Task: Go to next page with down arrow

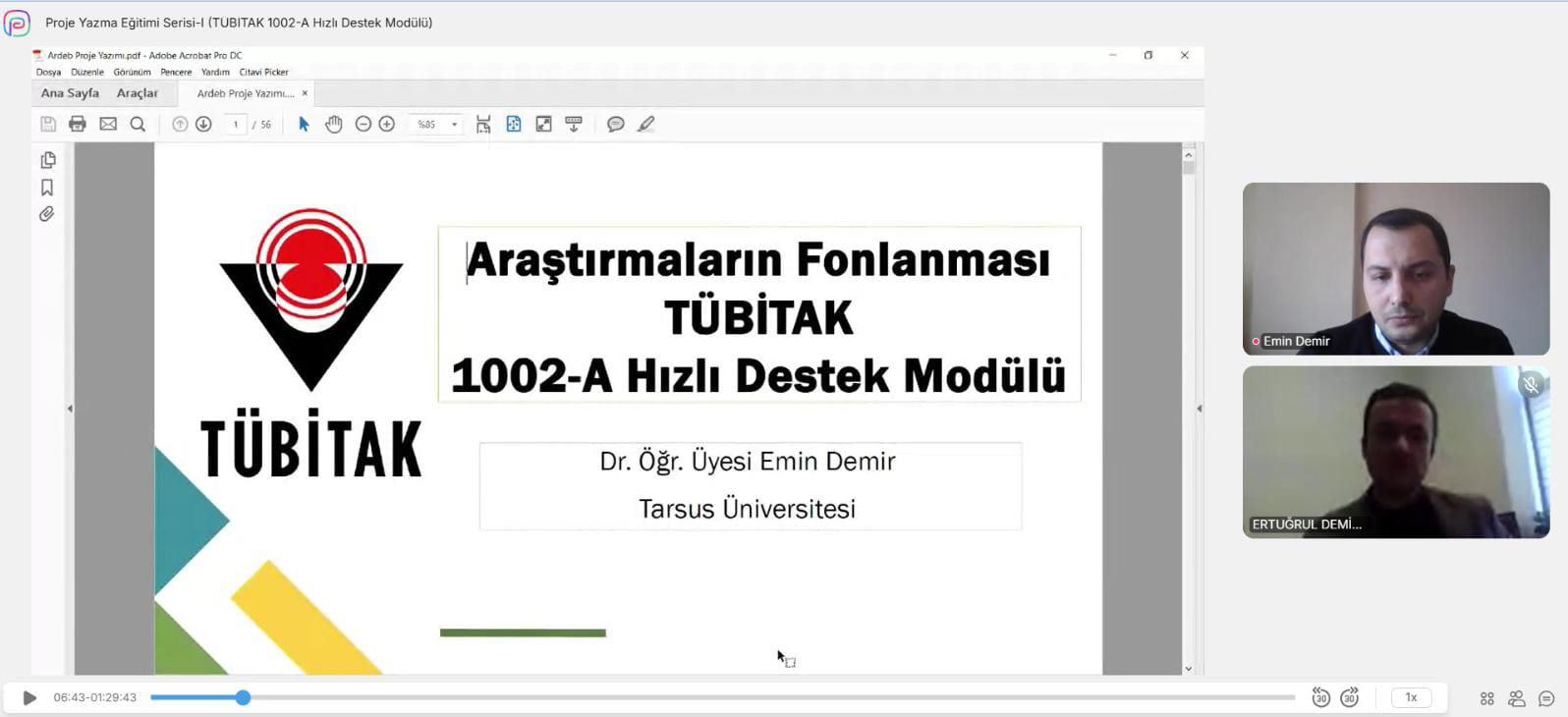Action: [x=203, y=124]
